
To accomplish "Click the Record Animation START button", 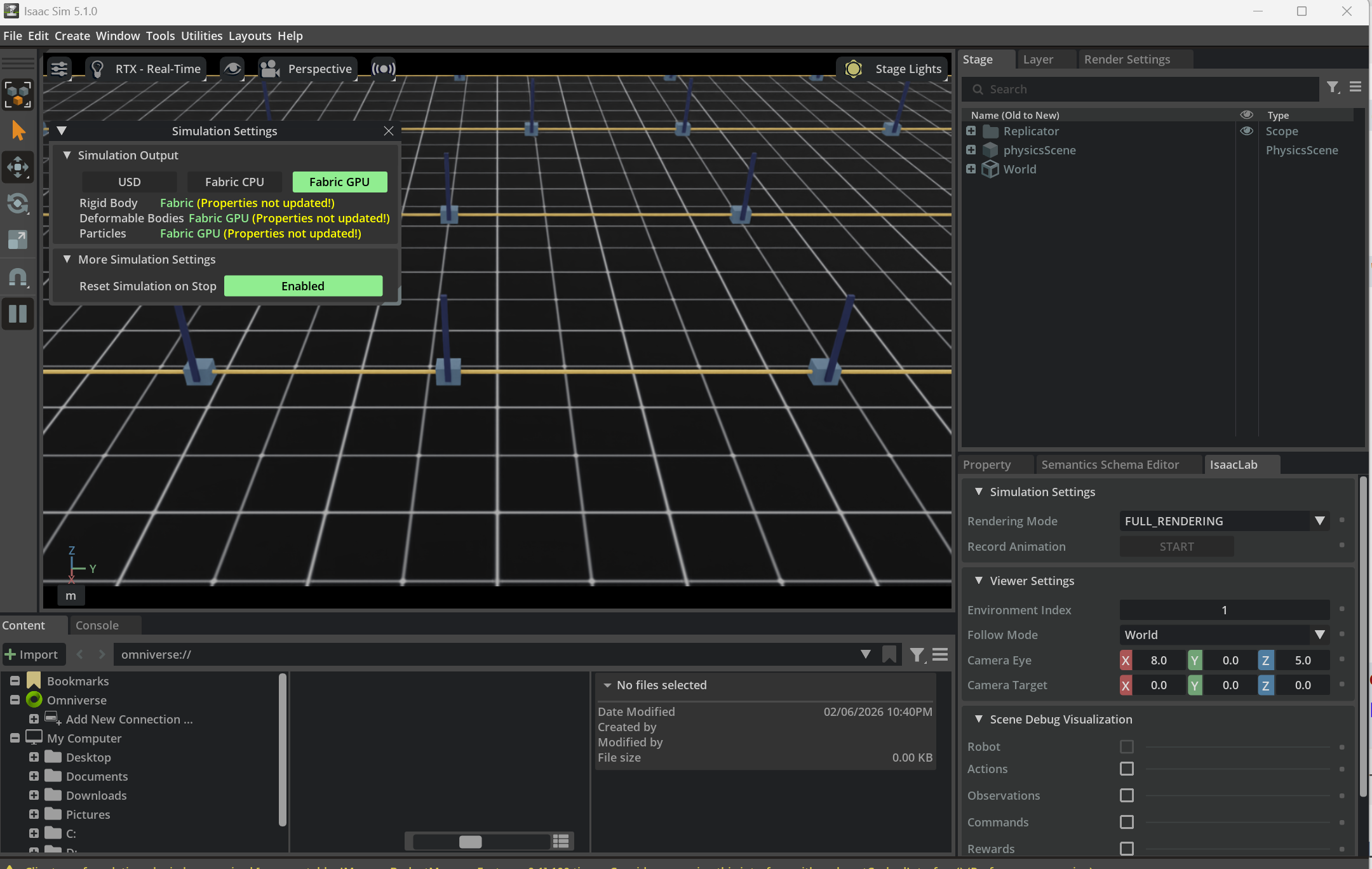I will 1176,546.
